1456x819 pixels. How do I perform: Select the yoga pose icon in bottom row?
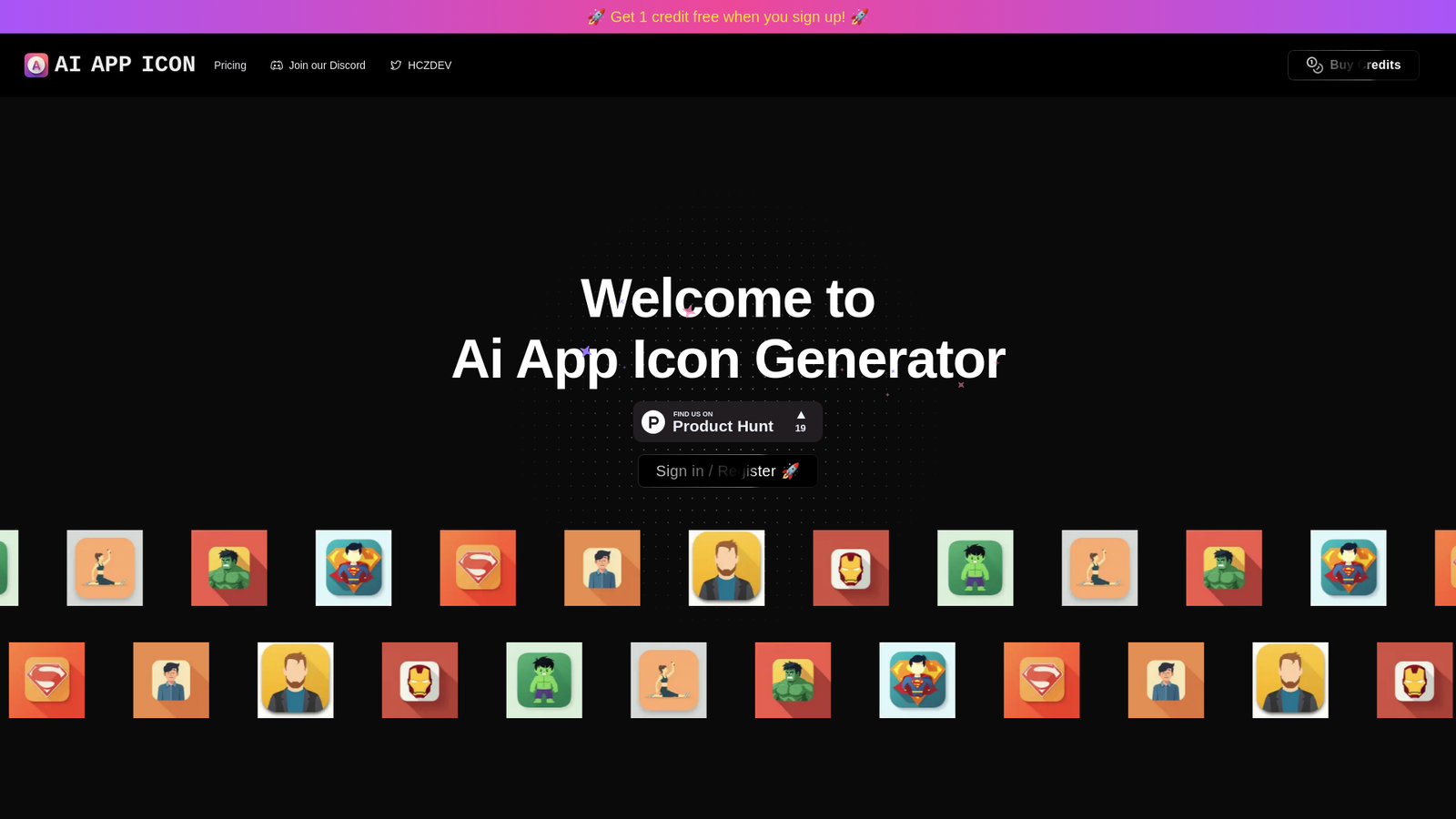pos(669,680)
